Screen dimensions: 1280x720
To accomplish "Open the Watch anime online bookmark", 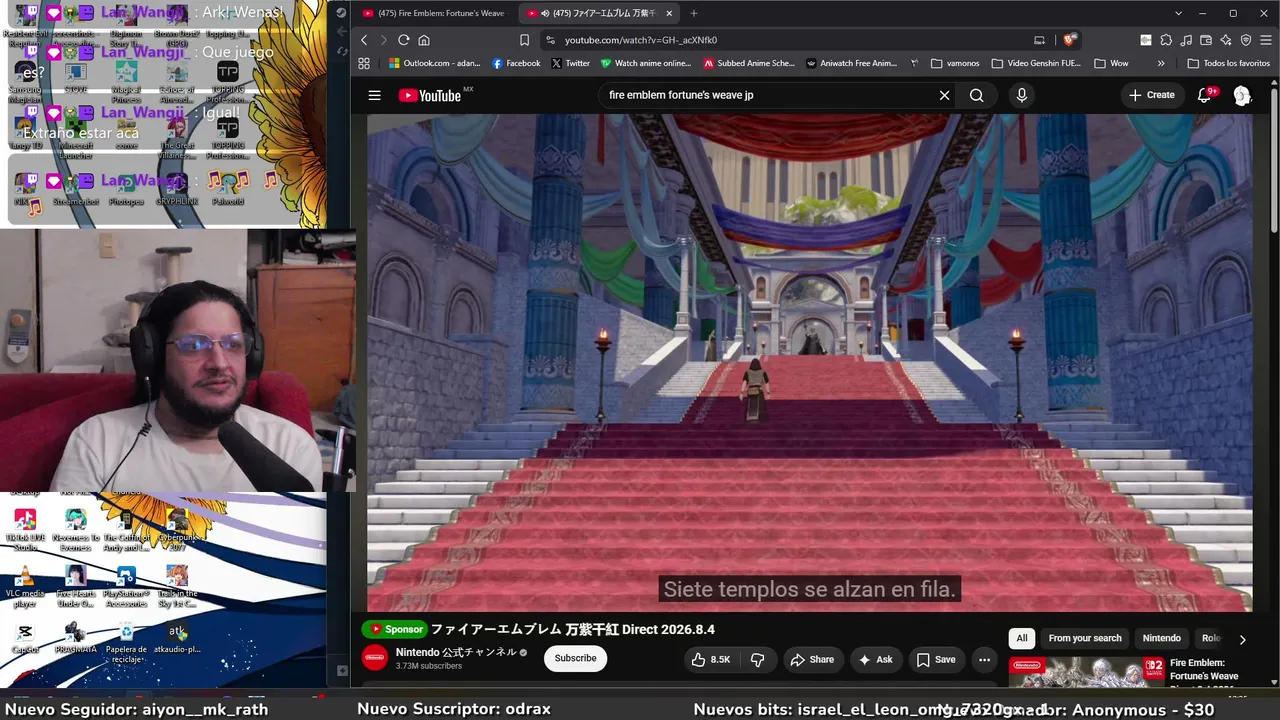I will [646, 63].
